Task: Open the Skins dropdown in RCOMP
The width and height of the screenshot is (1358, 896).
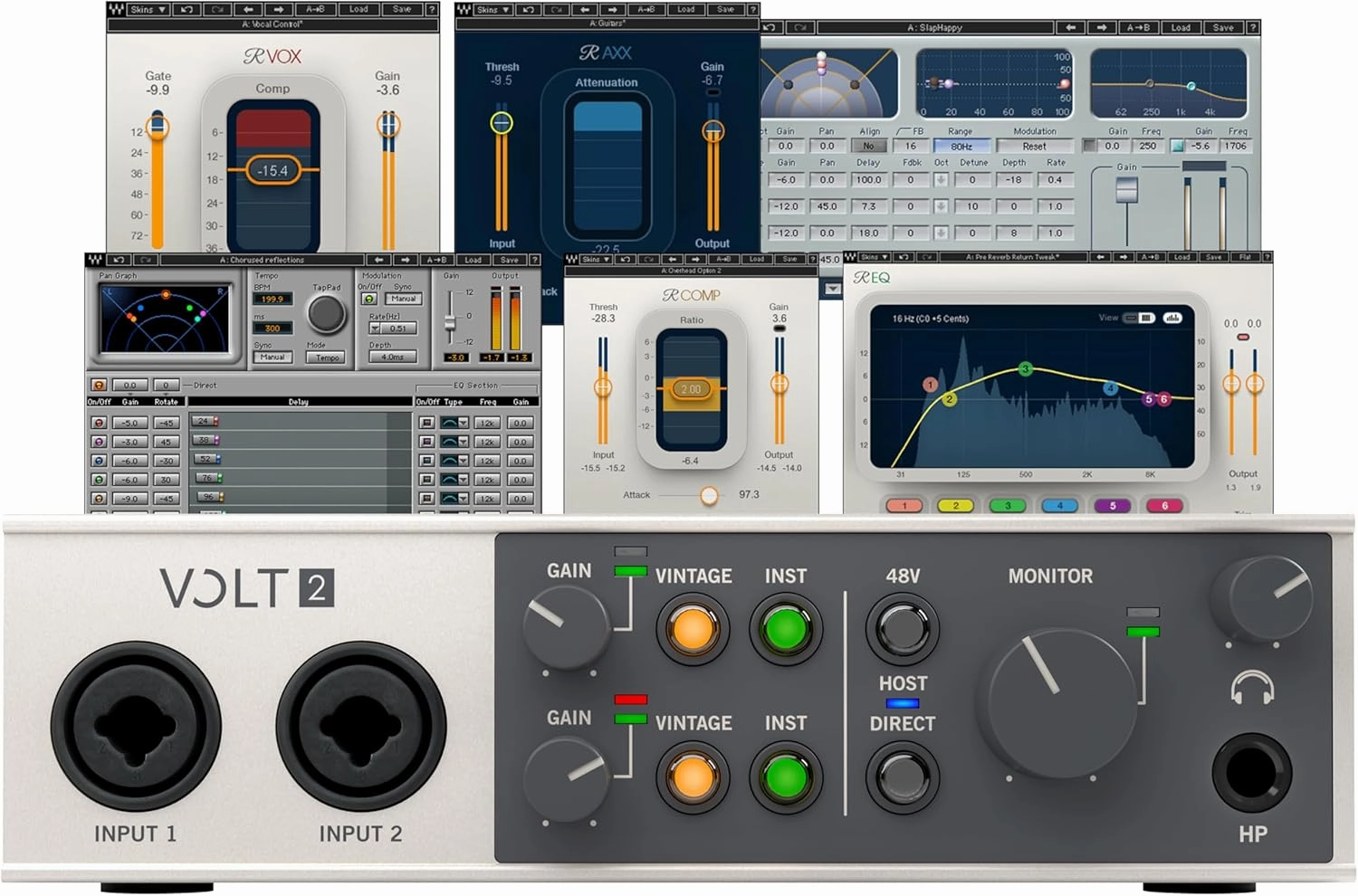Action: click(x=597, y=260)
